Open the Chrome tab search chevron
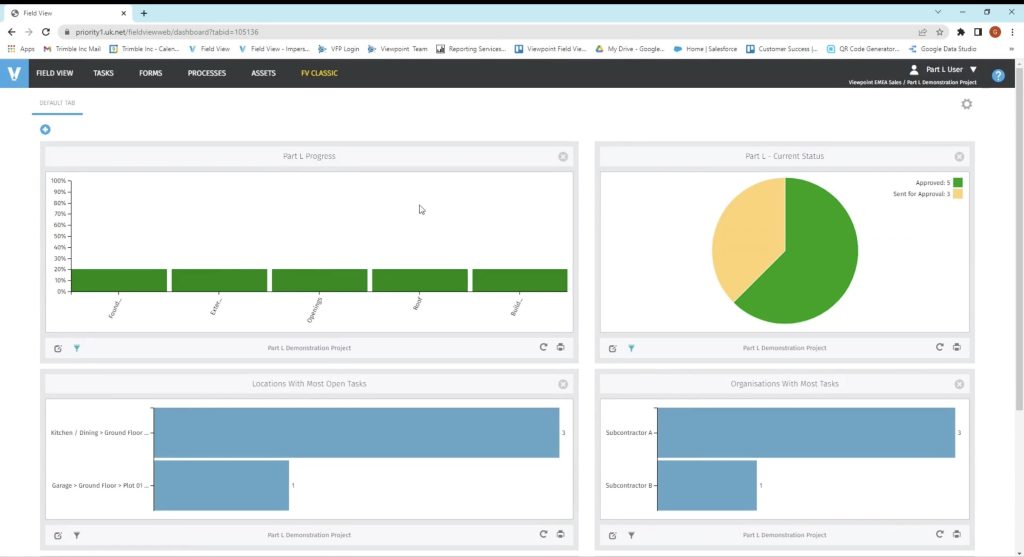This screenshot has width=1024, height=557. [x=938, y=12]
